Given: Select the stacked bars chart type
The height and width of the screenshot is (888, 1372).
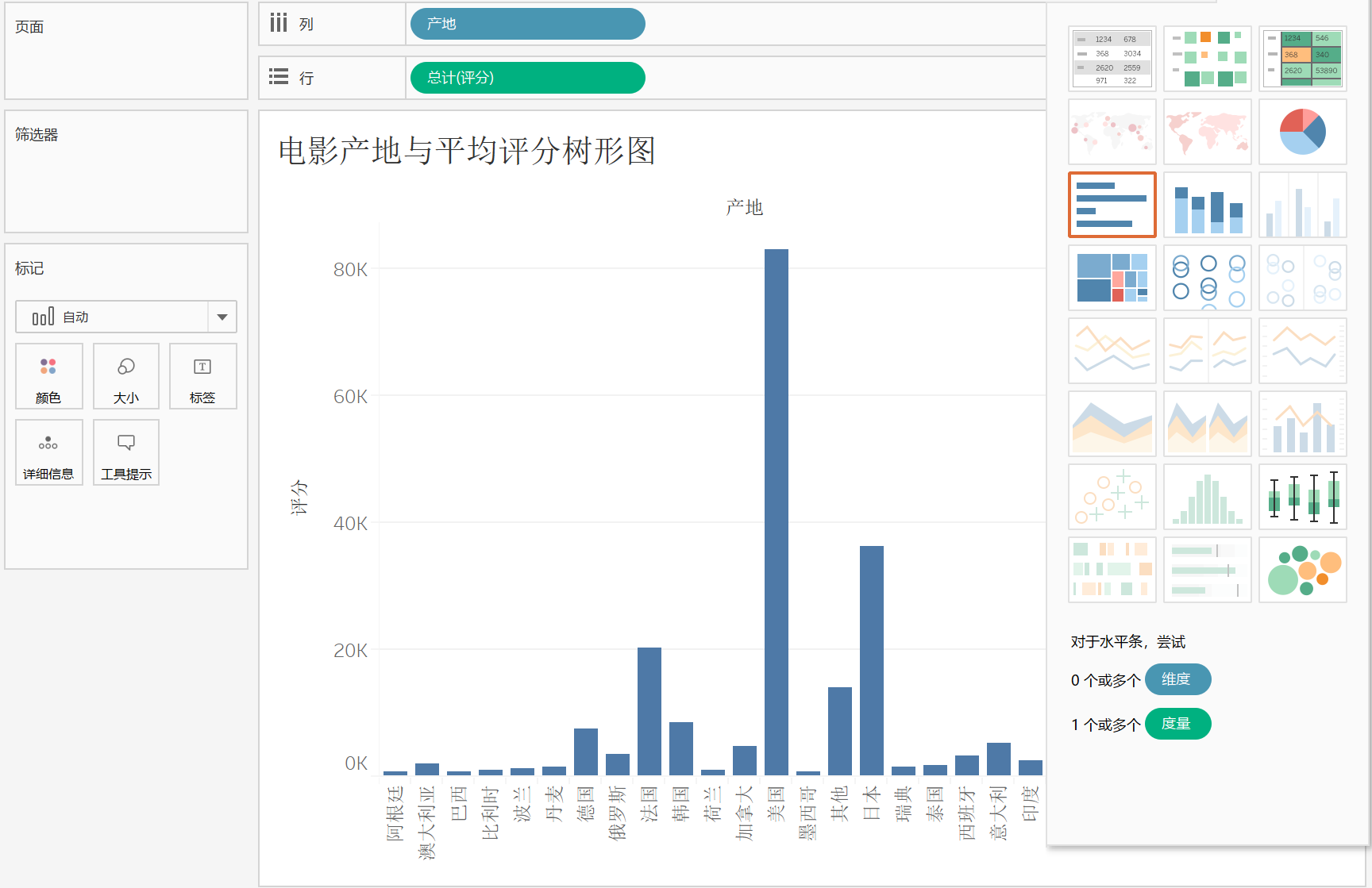Looking at the screenshot, I should [1207, 205].
